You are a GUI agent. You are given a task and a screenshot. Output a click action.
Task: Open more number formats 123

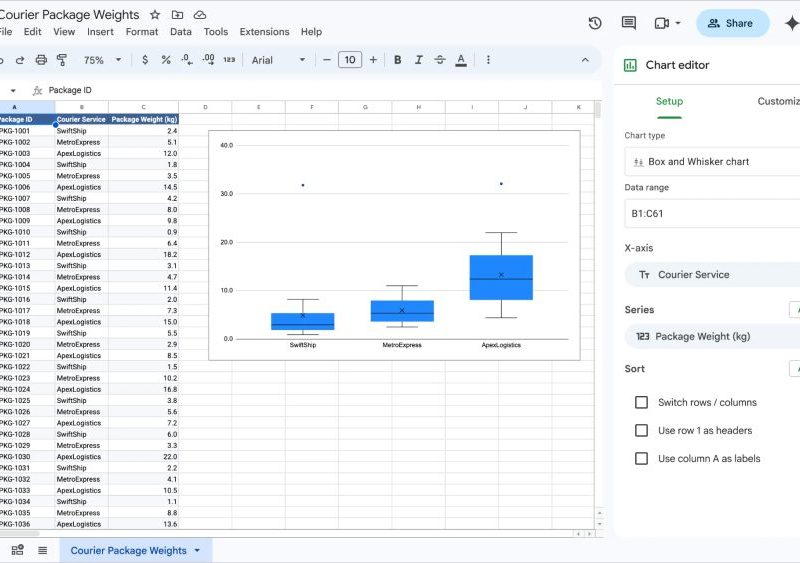tap(229, 60)
